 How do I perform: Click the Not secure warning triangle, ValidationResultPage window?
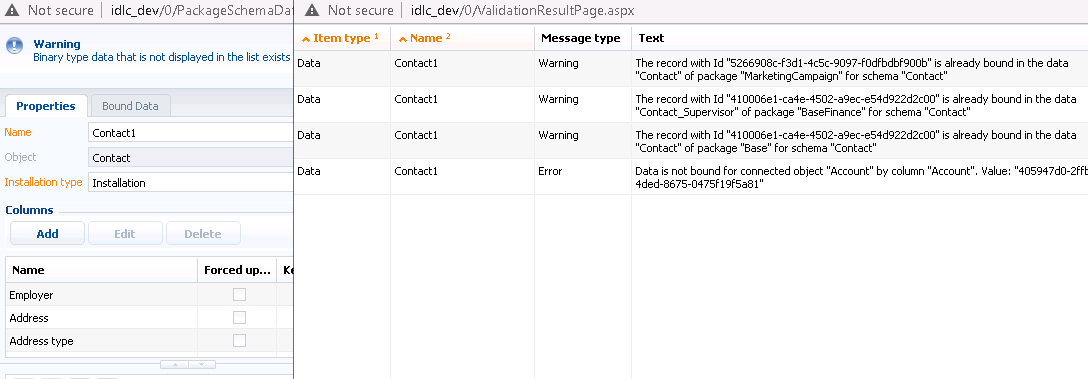[x=312, y=10]
